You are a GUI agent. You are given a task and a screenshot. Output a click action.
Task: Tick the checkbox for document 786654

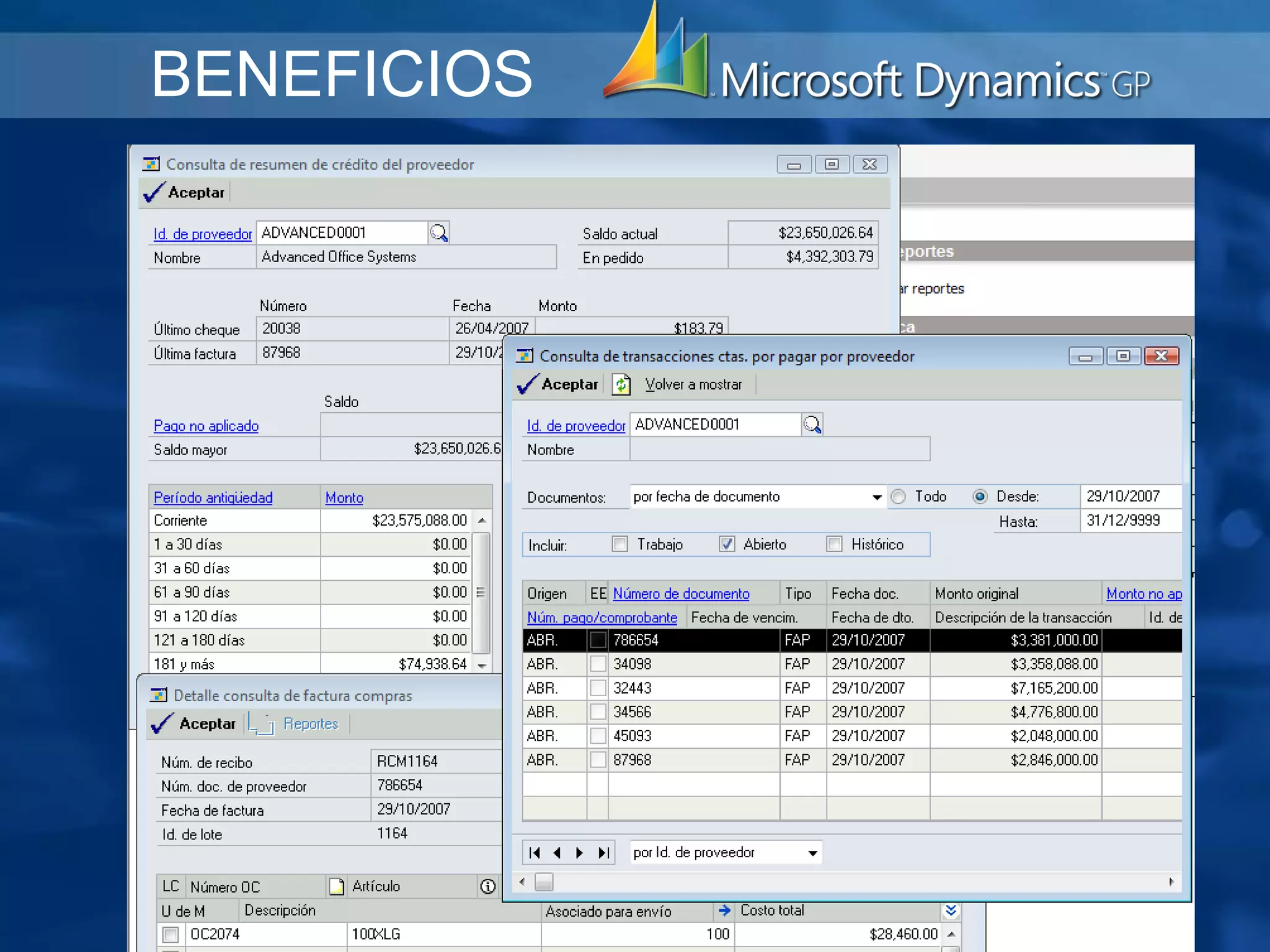pyautogui.click(x=598, y=640)
